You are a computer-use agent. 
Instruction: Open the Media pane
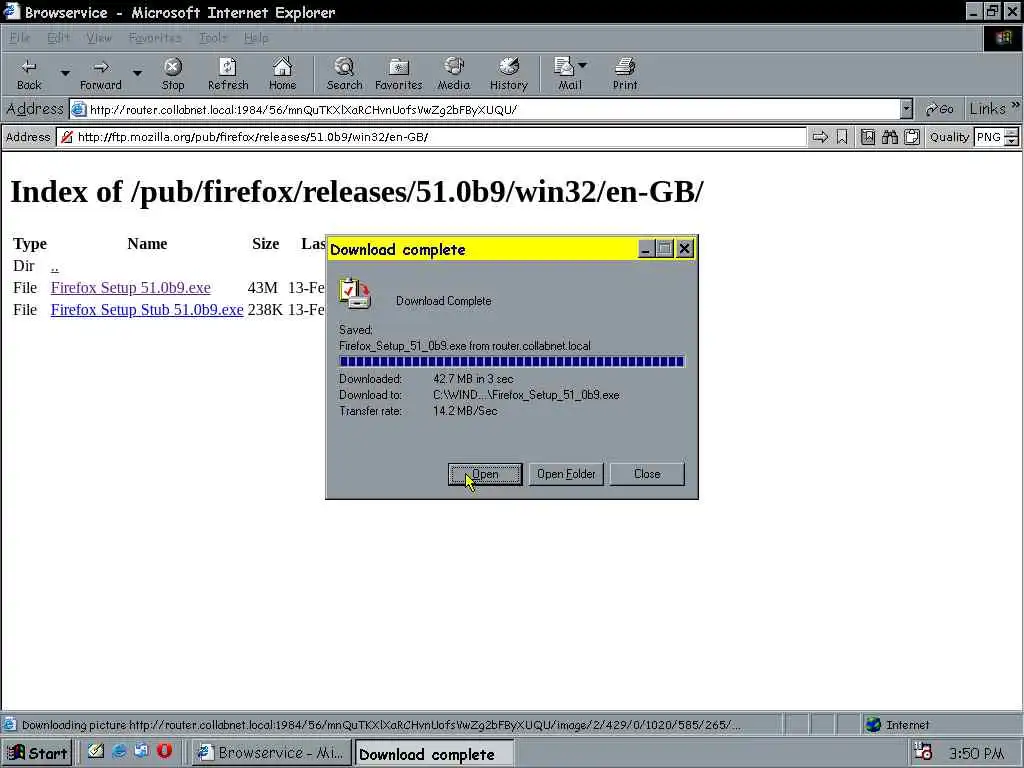click(x=453, y=74)
